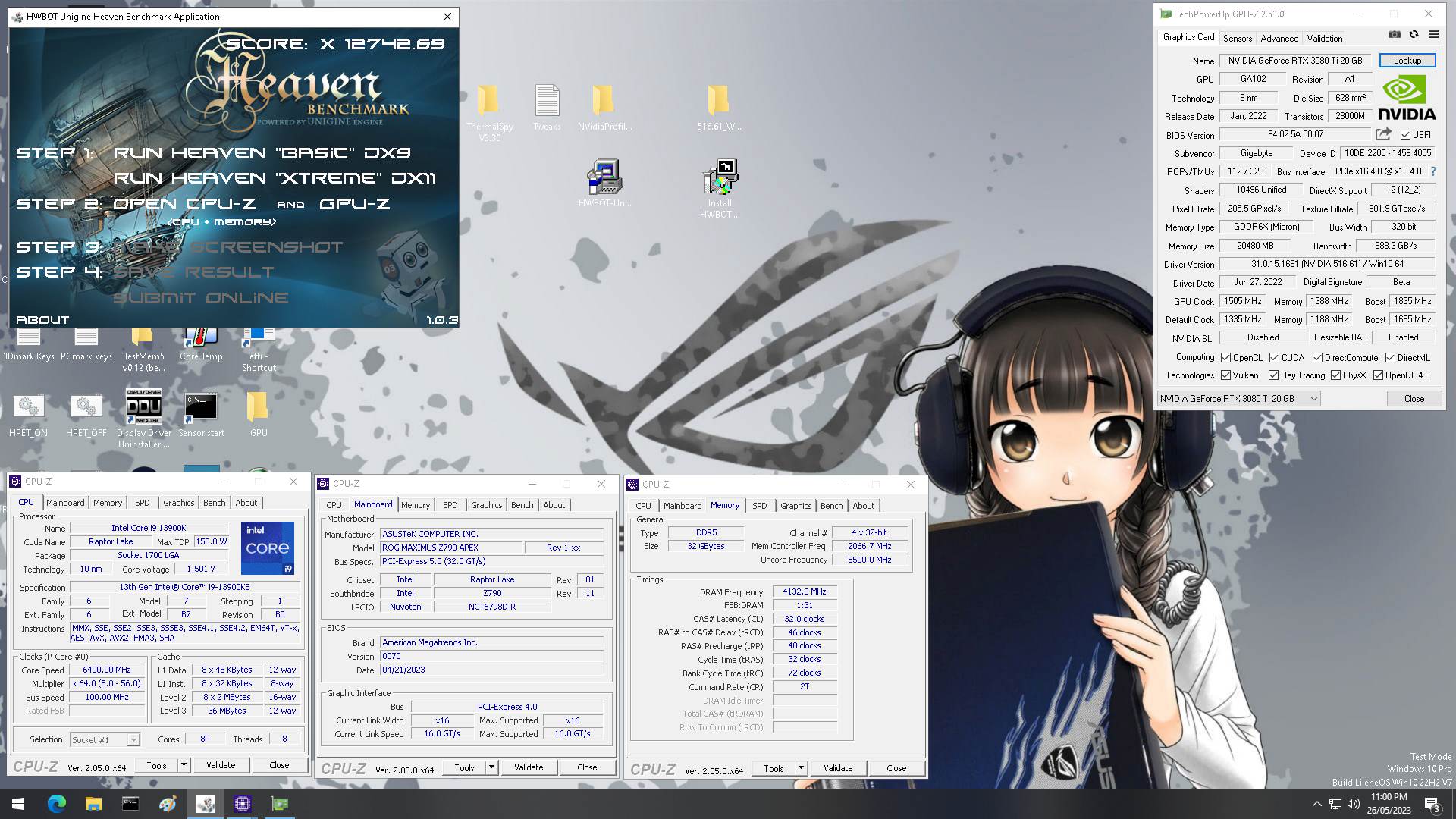Image resolution: width=1456 pixels, height=819 pixels.
Task: Open the ThermalSpy V3.30 folder
Action: click(x=489, y=112)
